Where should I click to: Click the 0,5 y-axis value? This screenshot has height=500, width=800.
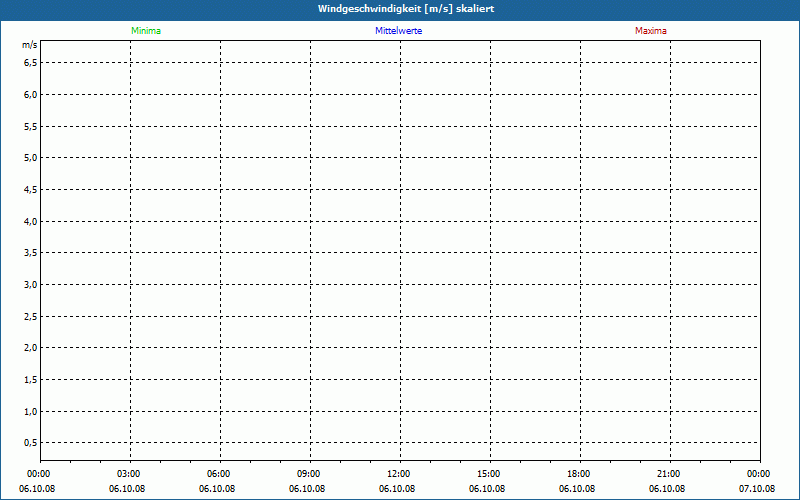(x=31, y=443)
